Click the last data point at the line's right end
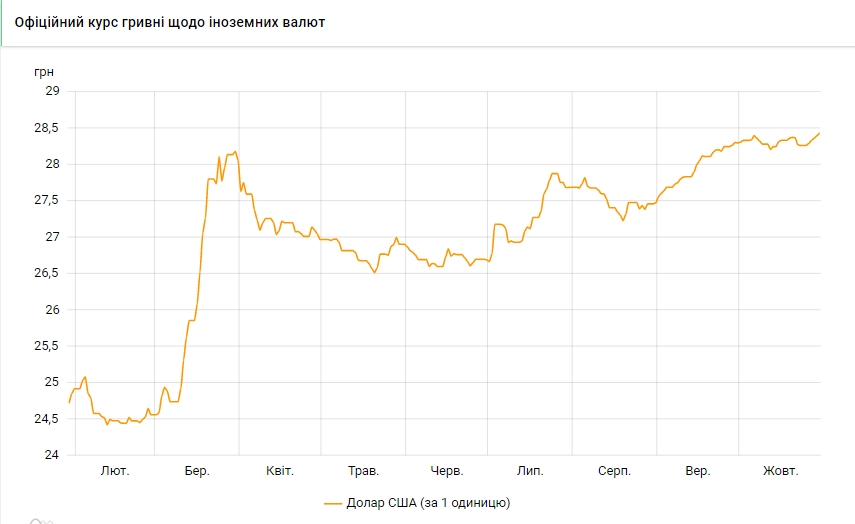Viewport: 855px width, 524px height. tap(820, 133)
